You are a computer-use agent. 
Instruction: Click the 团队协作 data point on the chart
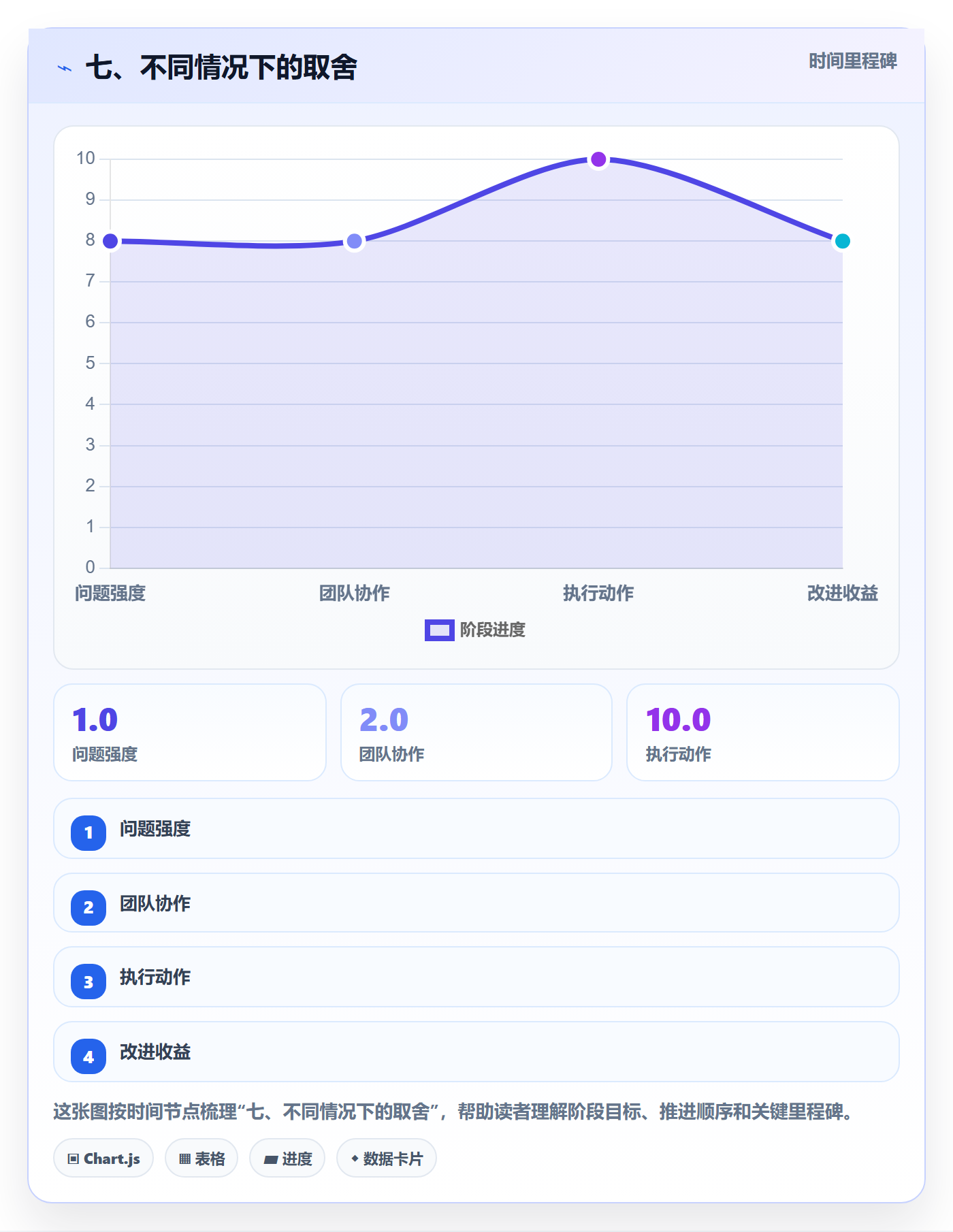click(x=354, y=241)
